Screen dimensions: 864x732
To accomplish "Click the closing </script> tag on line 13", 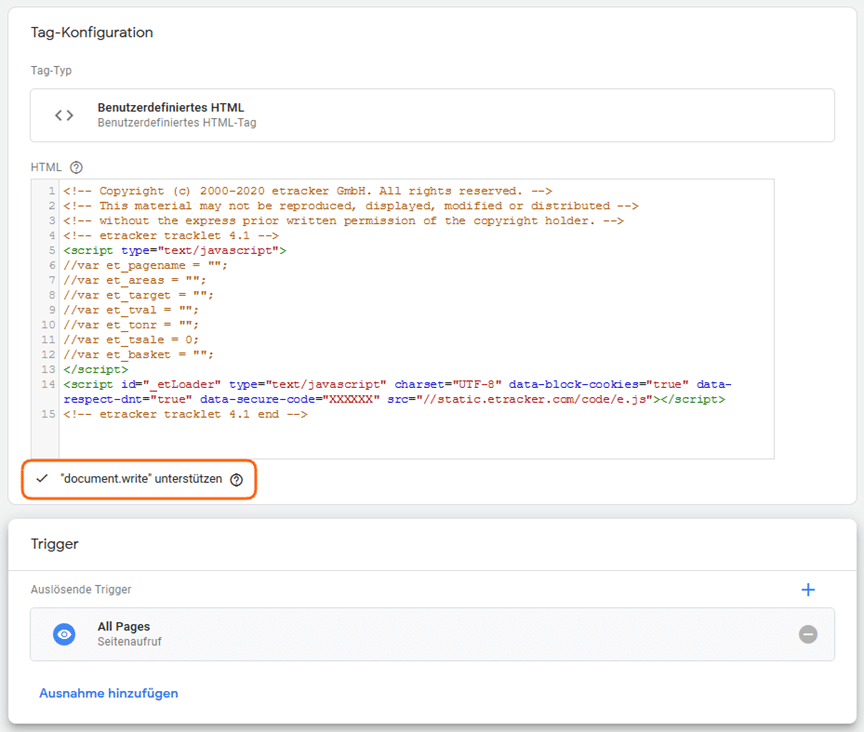I will pos(95,369).
